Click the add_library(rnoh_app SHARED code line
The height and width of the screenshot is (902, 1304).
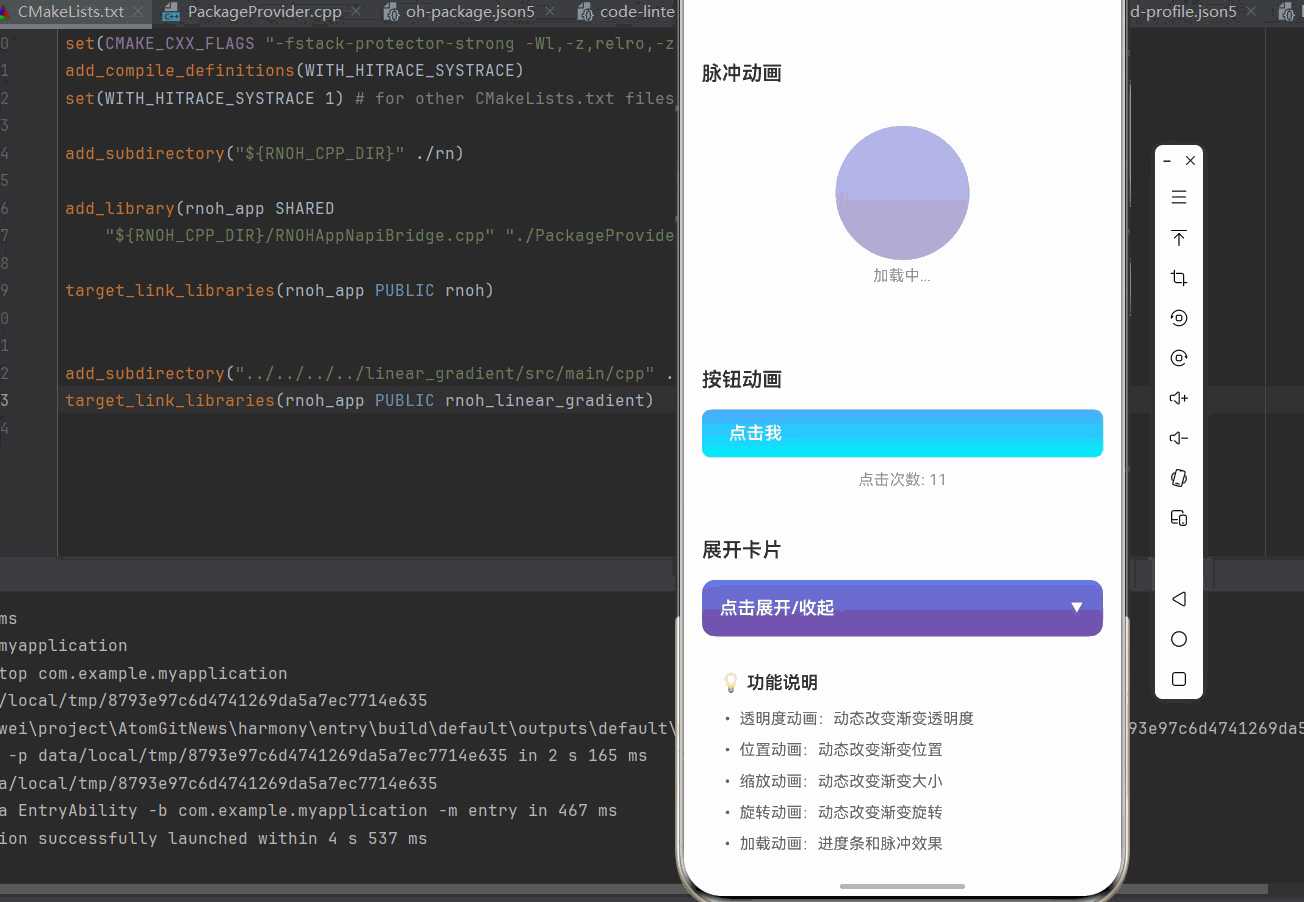(200, 208)
